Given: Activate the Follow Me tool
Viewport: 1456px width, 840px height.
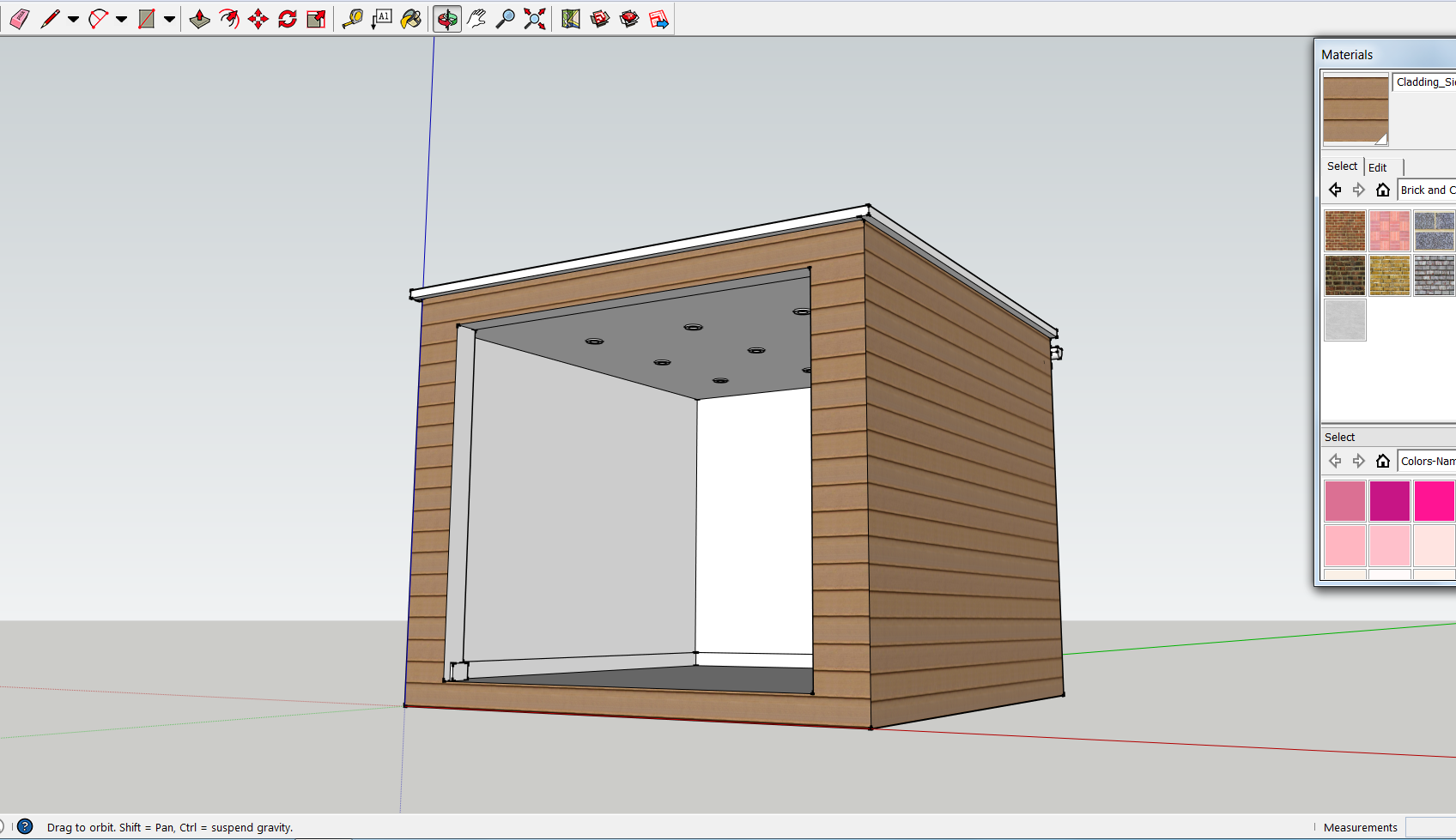Looking at the screenshot, I should point(228,19).
